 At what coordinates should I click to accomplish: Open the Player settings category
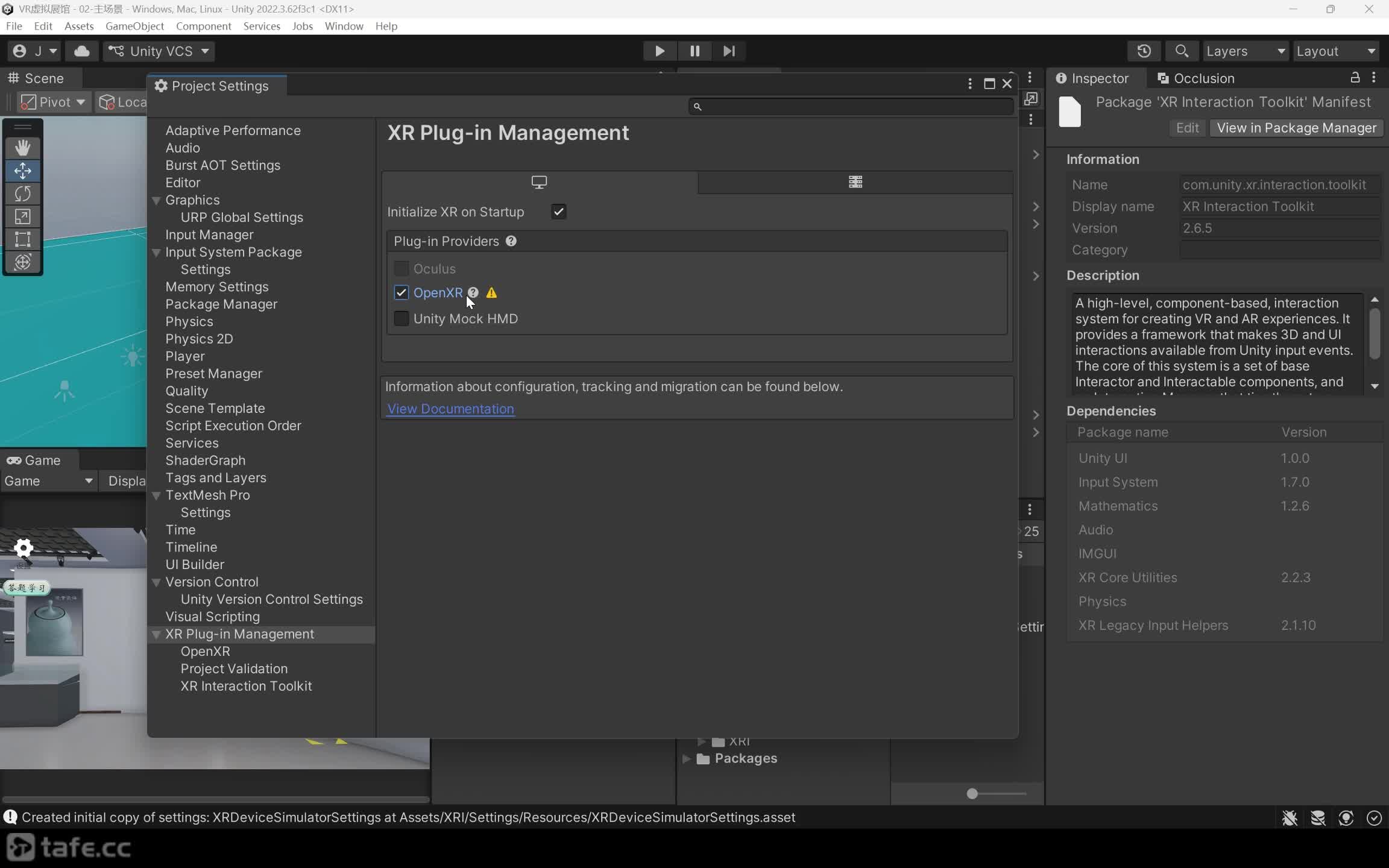tap(185, 356)
